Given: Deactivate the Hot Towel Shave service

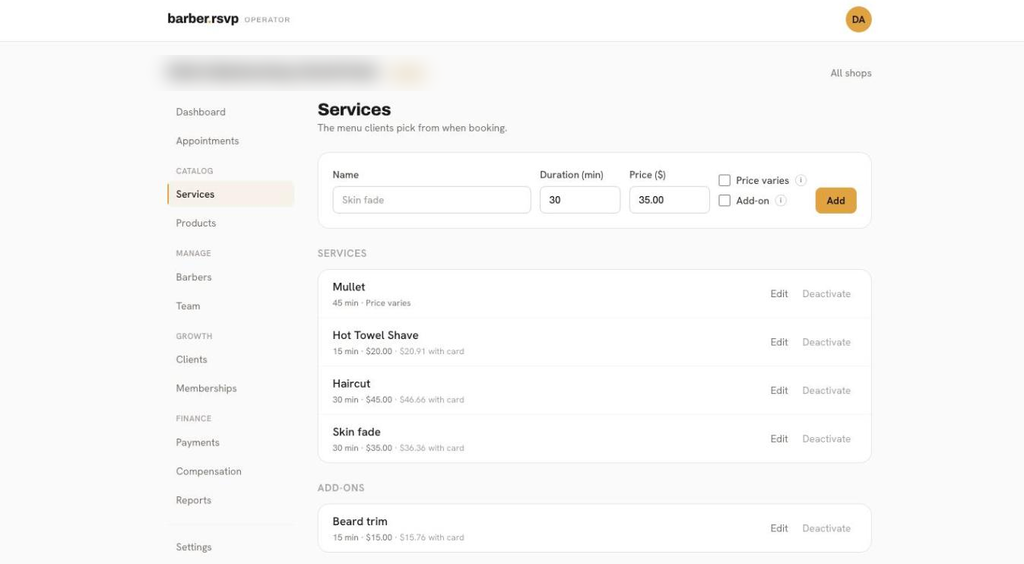Looking at the screenshot, I should pyautogui.click(x=826, y=342).
